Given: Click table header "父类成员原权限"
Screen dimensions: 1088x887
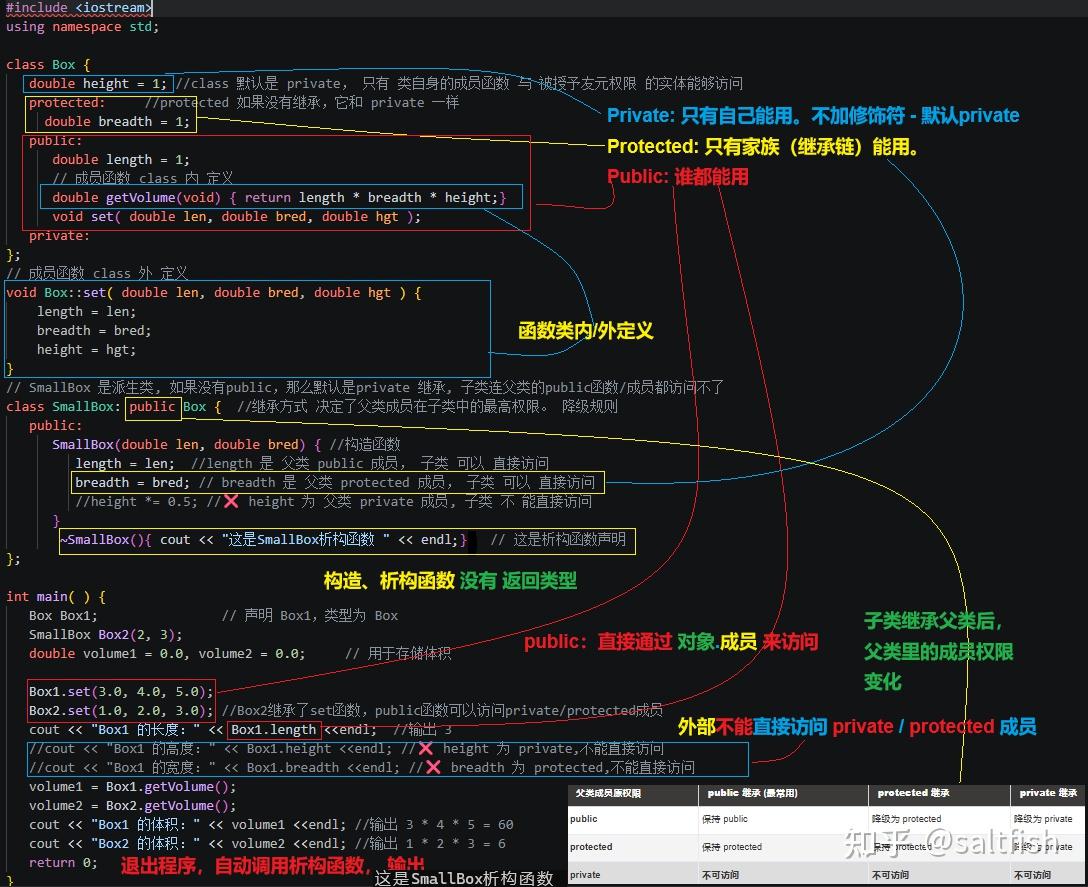Looking at the screenshot, I should coord(609,793).
